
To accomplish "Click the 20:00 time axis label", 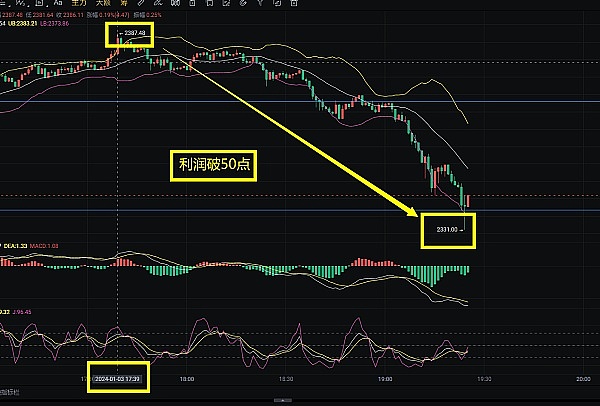I will coord(583,380).
